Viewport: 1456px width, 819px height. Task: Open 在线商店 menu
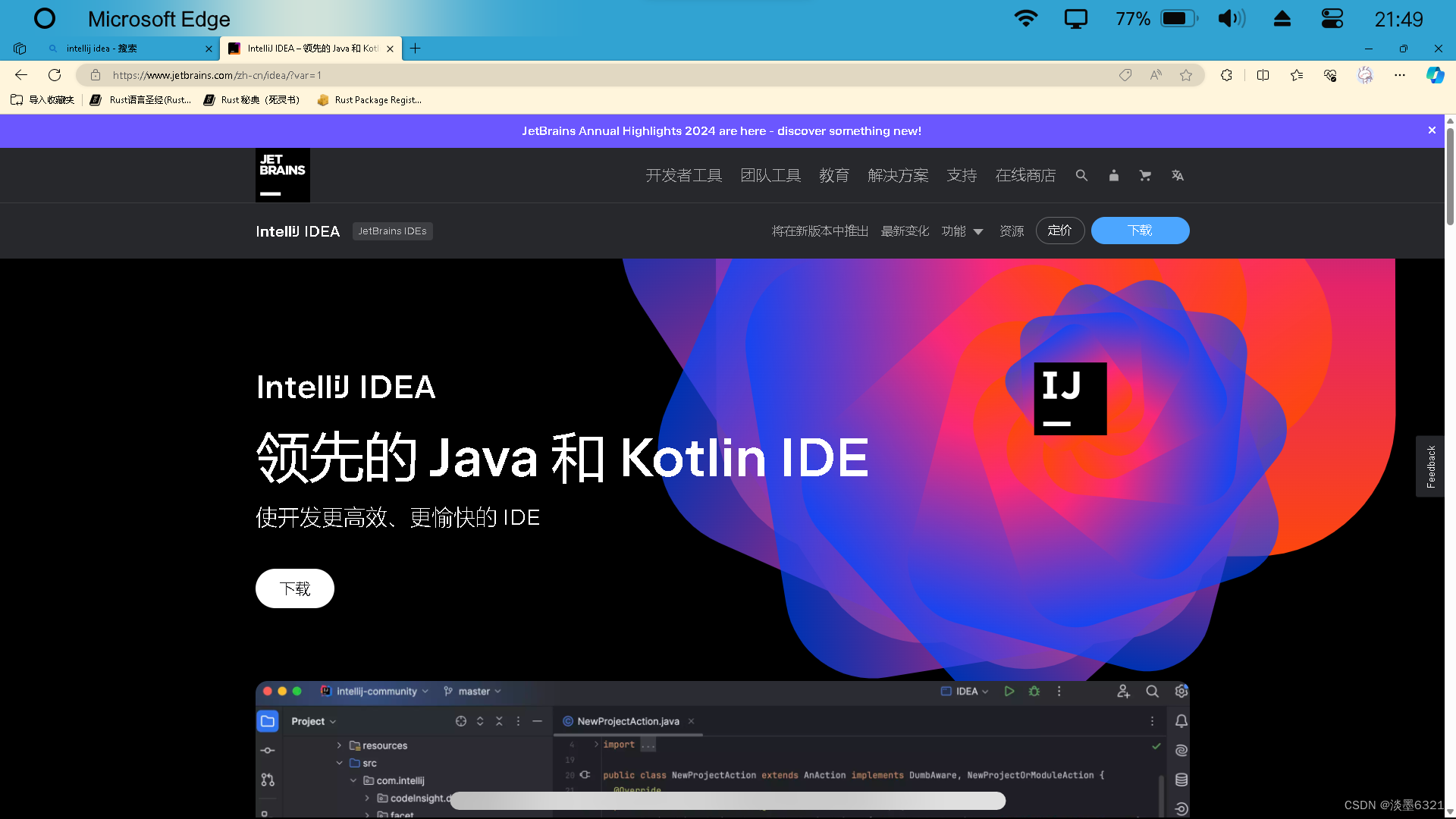coord(1025,175)
